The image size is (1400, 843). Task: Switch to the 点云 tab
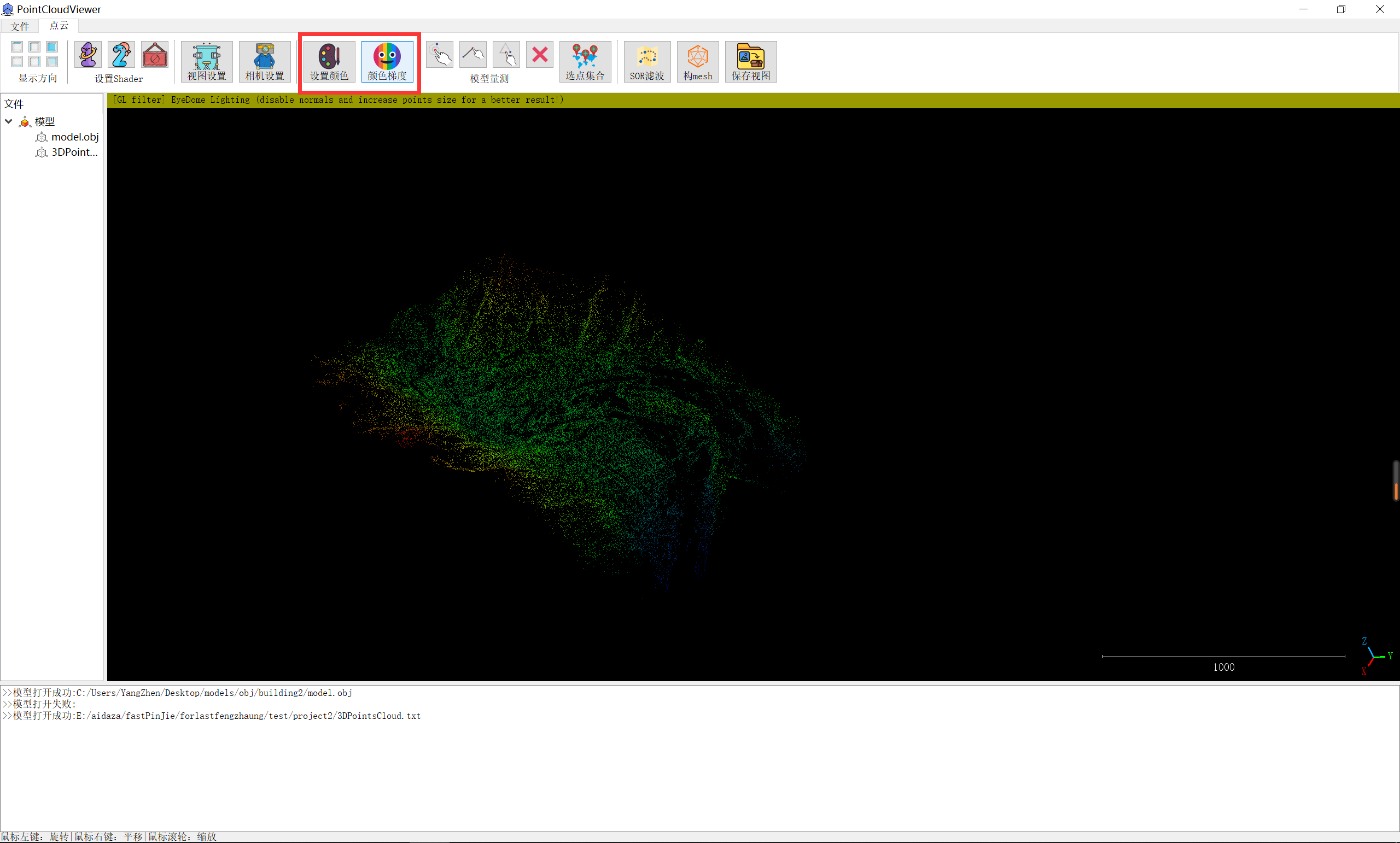pos(58,26)
